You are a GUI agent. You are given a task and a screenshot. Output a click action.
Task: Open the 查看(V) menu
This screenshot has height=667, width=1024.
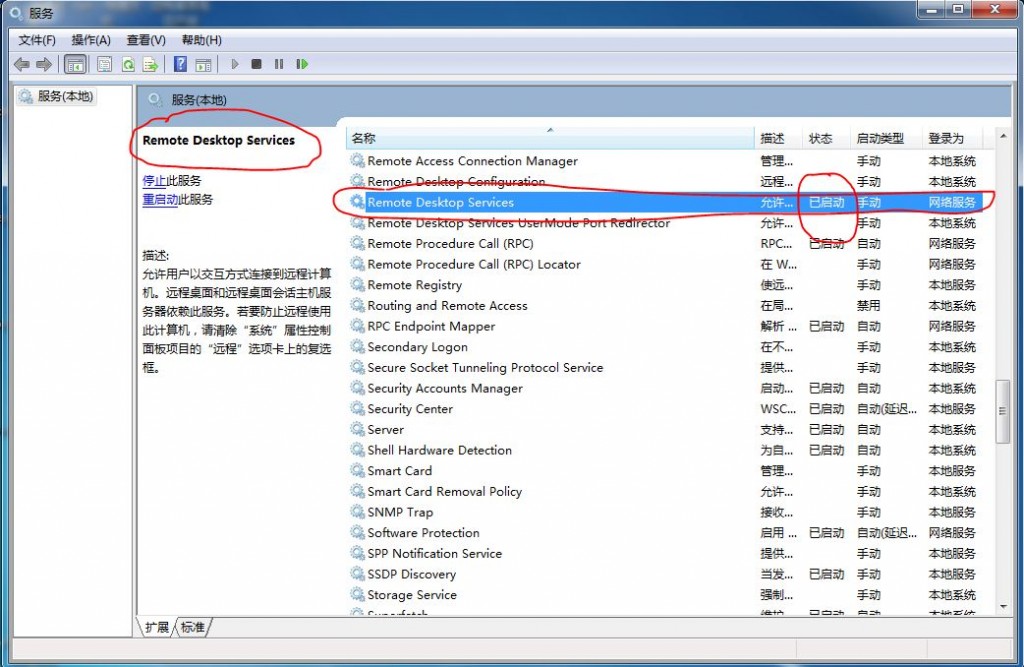click(x=146, y=40)
